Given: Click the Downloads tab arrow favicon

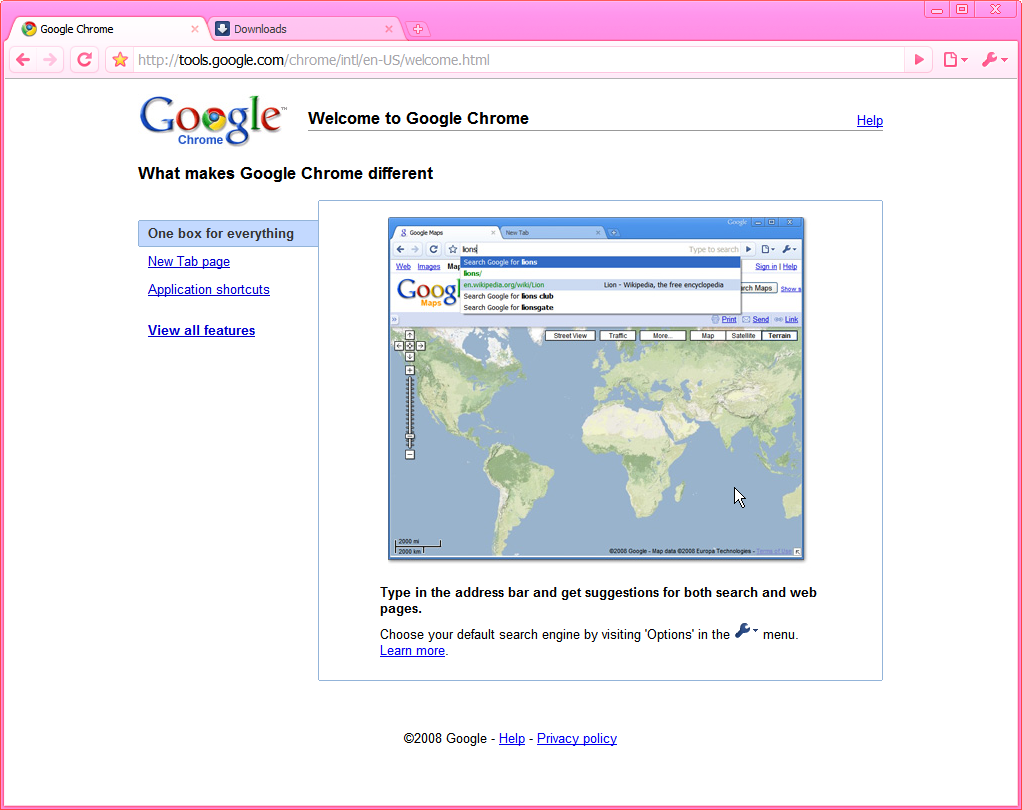Looking at the screenshot, I should pyautogui.click(x=222, y=29).
